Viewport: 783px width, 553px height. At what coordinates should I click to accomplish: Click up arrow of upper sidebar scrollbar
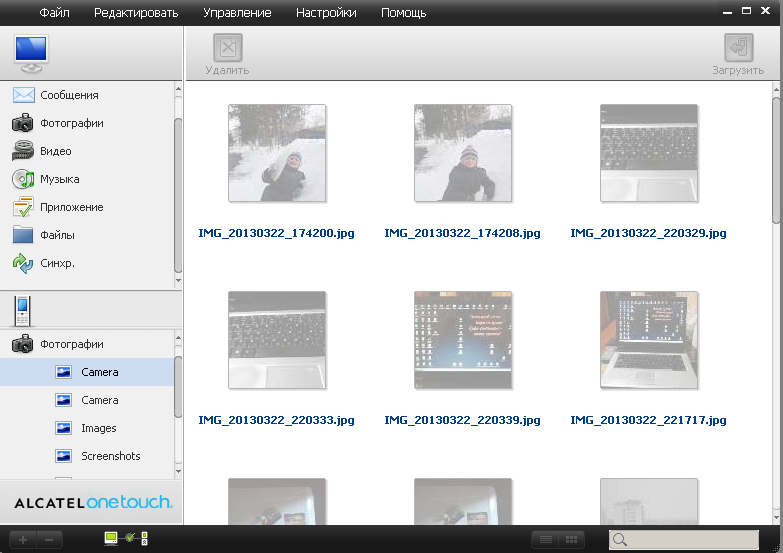178,89
